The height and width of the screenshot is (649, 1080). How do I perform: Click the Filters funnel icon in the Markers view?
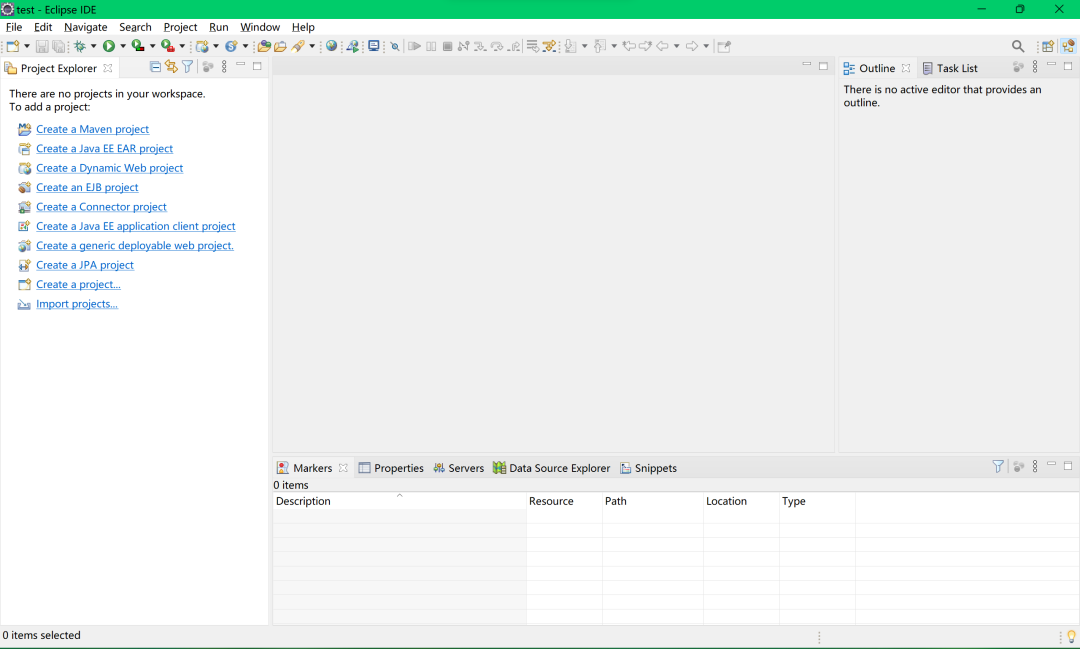[997, 466]
